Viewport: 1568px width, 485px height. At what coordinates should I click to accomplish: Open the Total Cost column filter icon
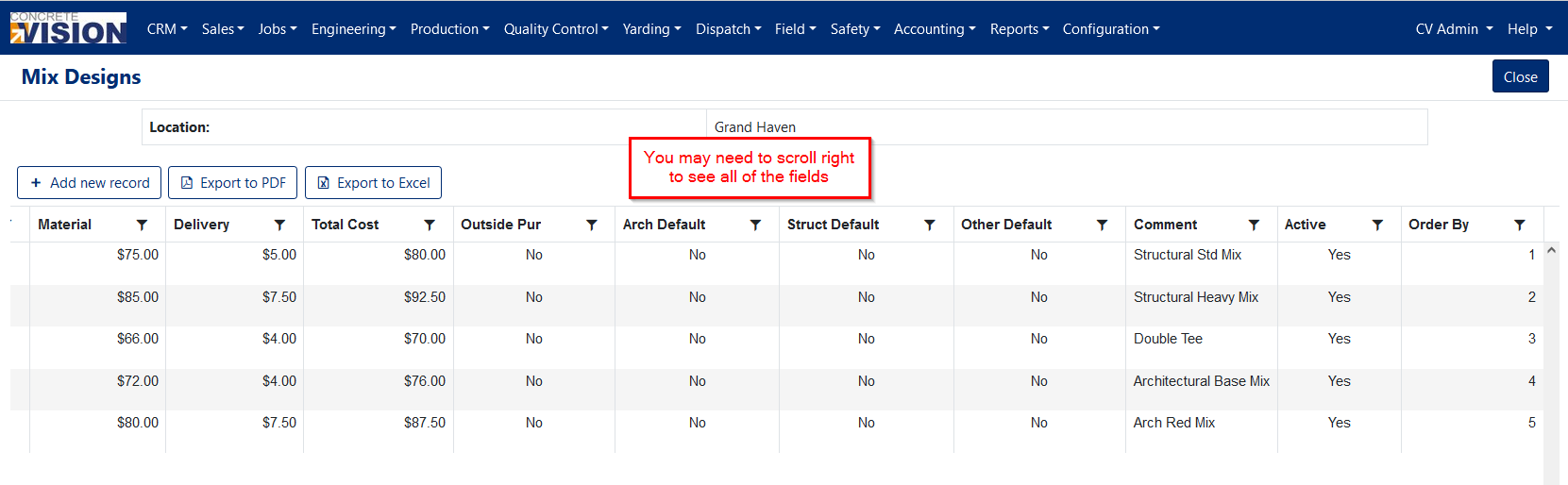coord(430,225)
